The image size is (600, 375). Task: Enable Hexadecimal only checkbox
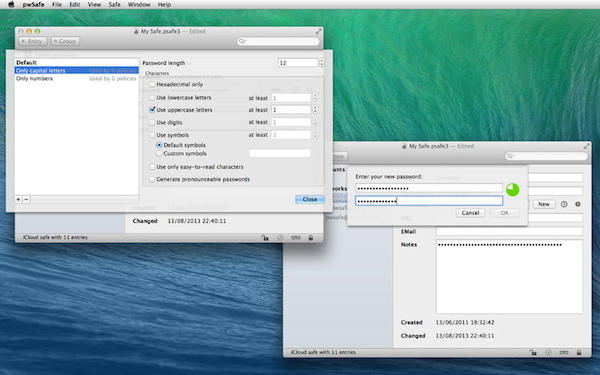[152, 84]
